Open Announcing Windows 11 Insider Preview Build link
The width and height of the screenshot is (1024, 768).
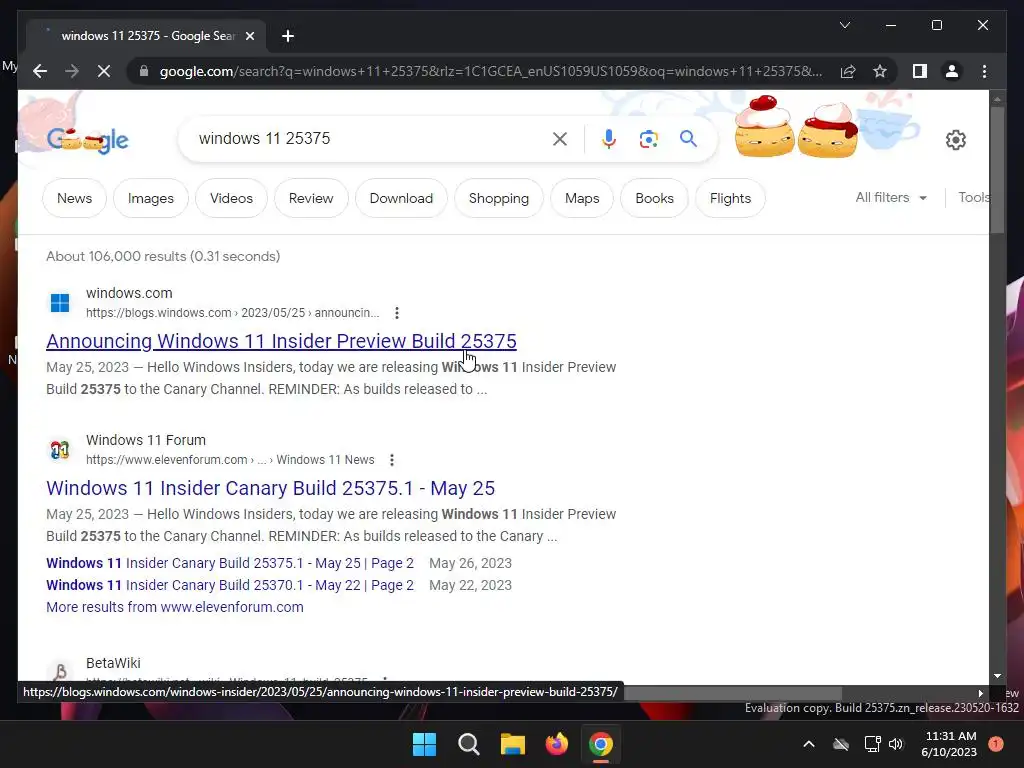pyautogui.click(x=281, y=341)
